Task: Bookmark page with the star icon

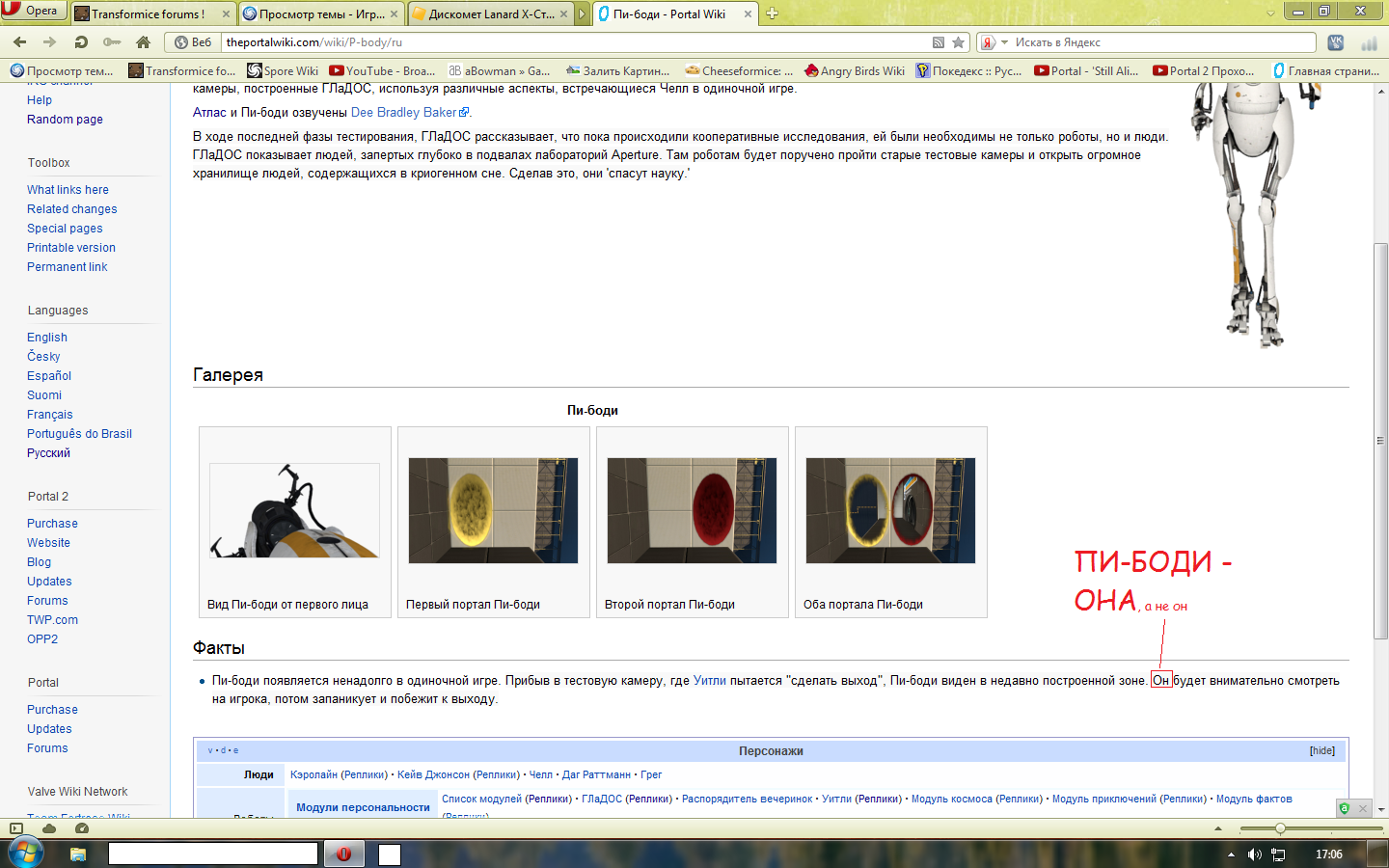Action: click(958, 42)
